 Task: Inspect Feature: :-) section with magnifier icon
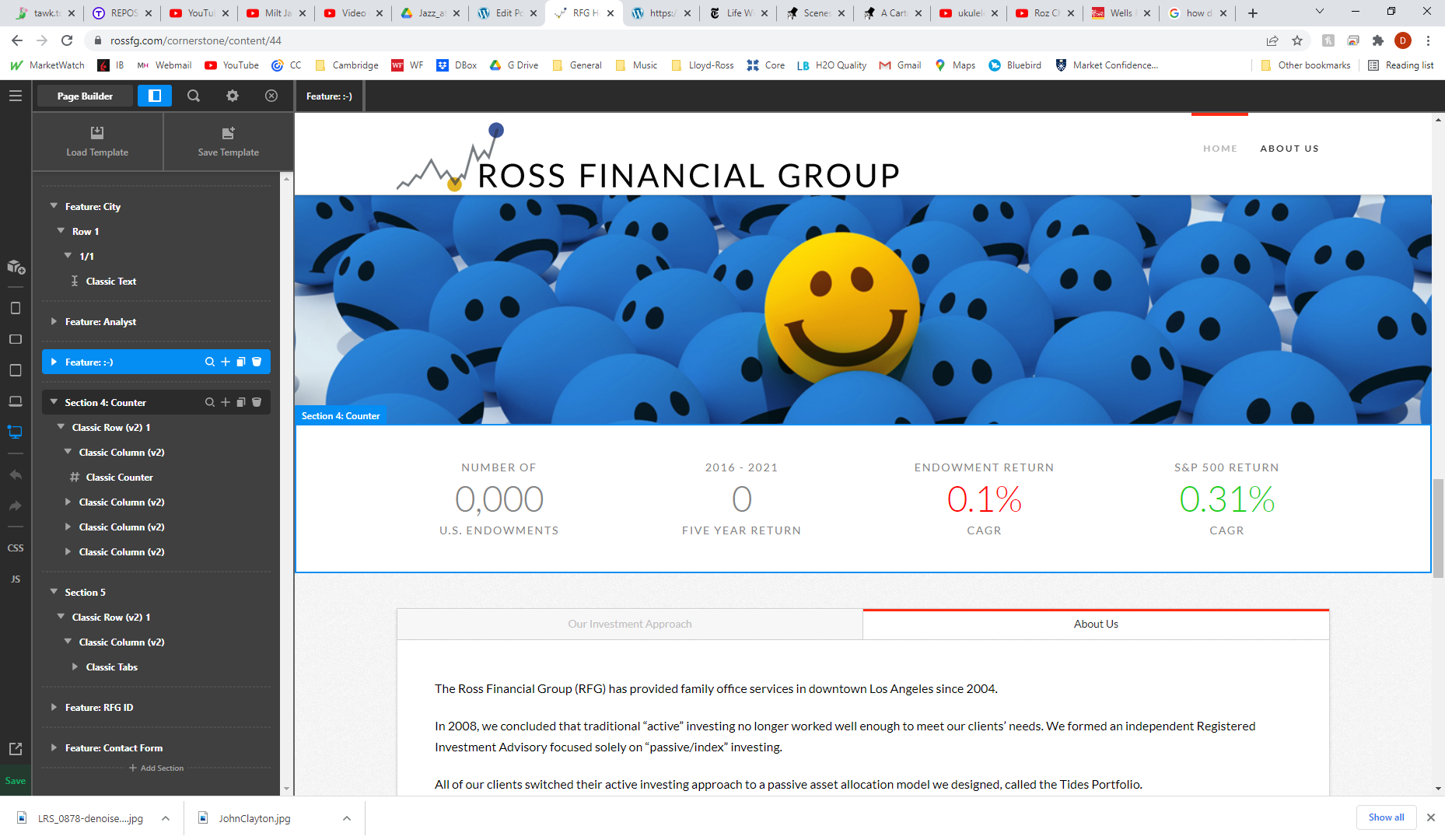tap(210, 362)
